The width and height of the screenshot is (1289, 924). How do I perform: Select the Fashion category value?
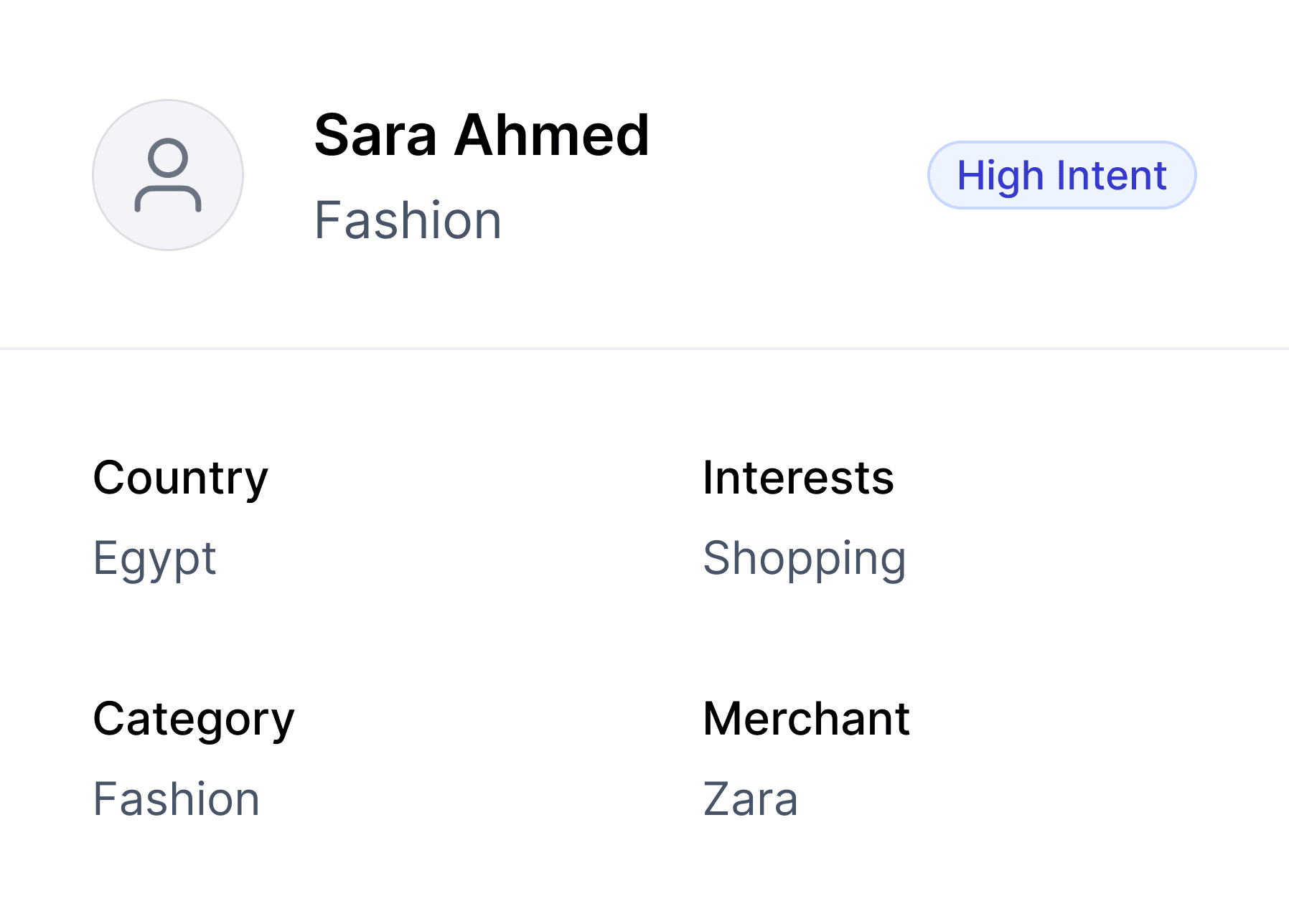coord(176,799)
